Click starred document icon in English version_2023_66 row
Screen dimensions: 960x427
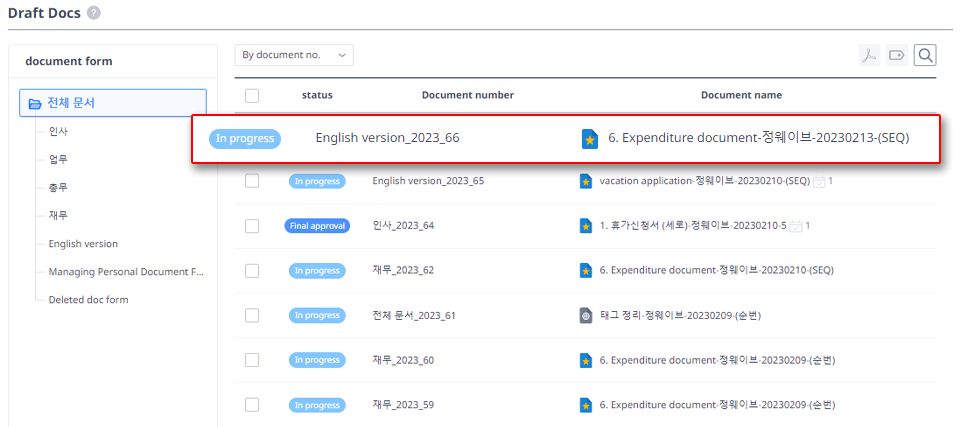click(590, 139)
